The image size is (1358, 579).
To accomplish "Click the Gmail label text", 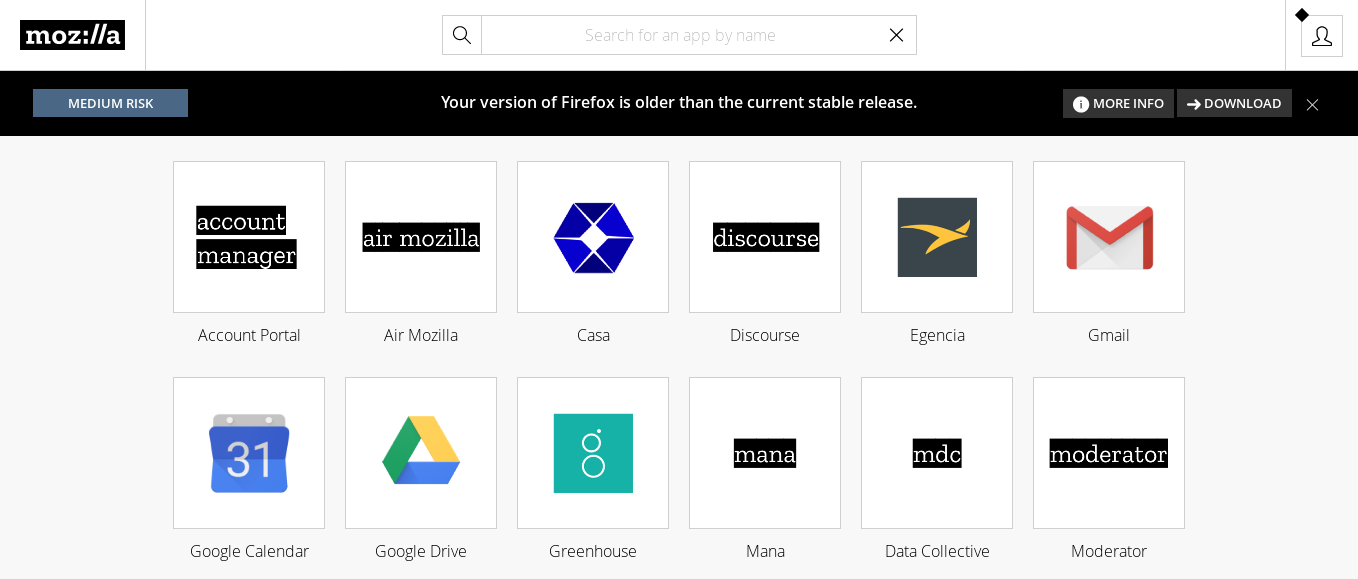I will pyautogui.click(x=1109, y=335).
